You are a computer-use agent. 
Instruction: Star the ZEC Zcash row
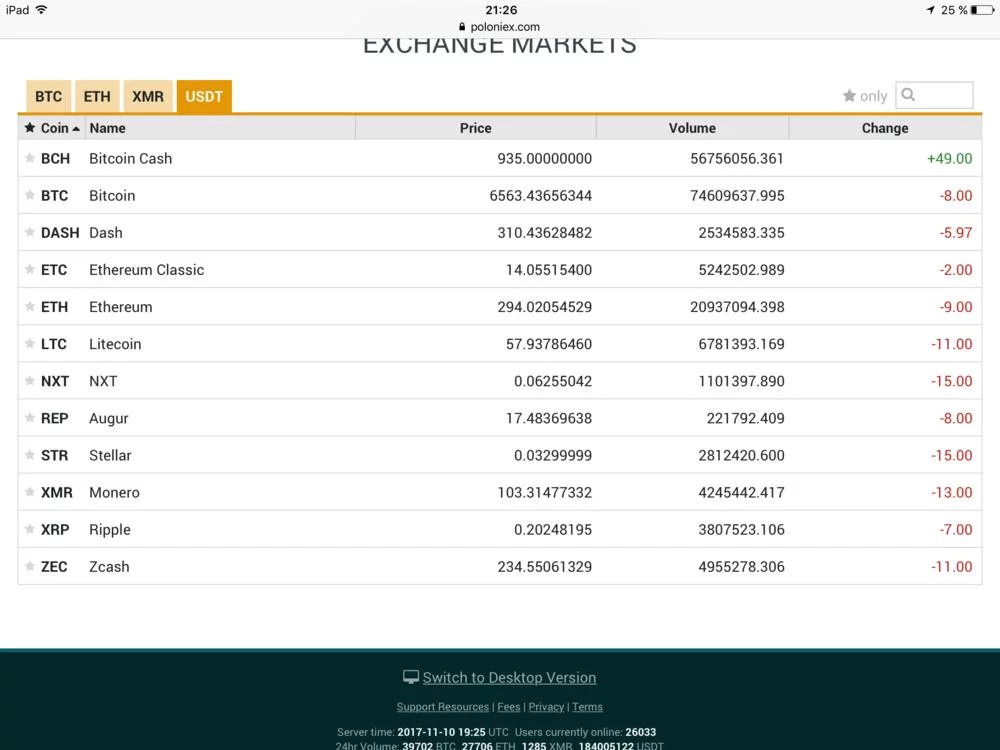tap(29, 566)
